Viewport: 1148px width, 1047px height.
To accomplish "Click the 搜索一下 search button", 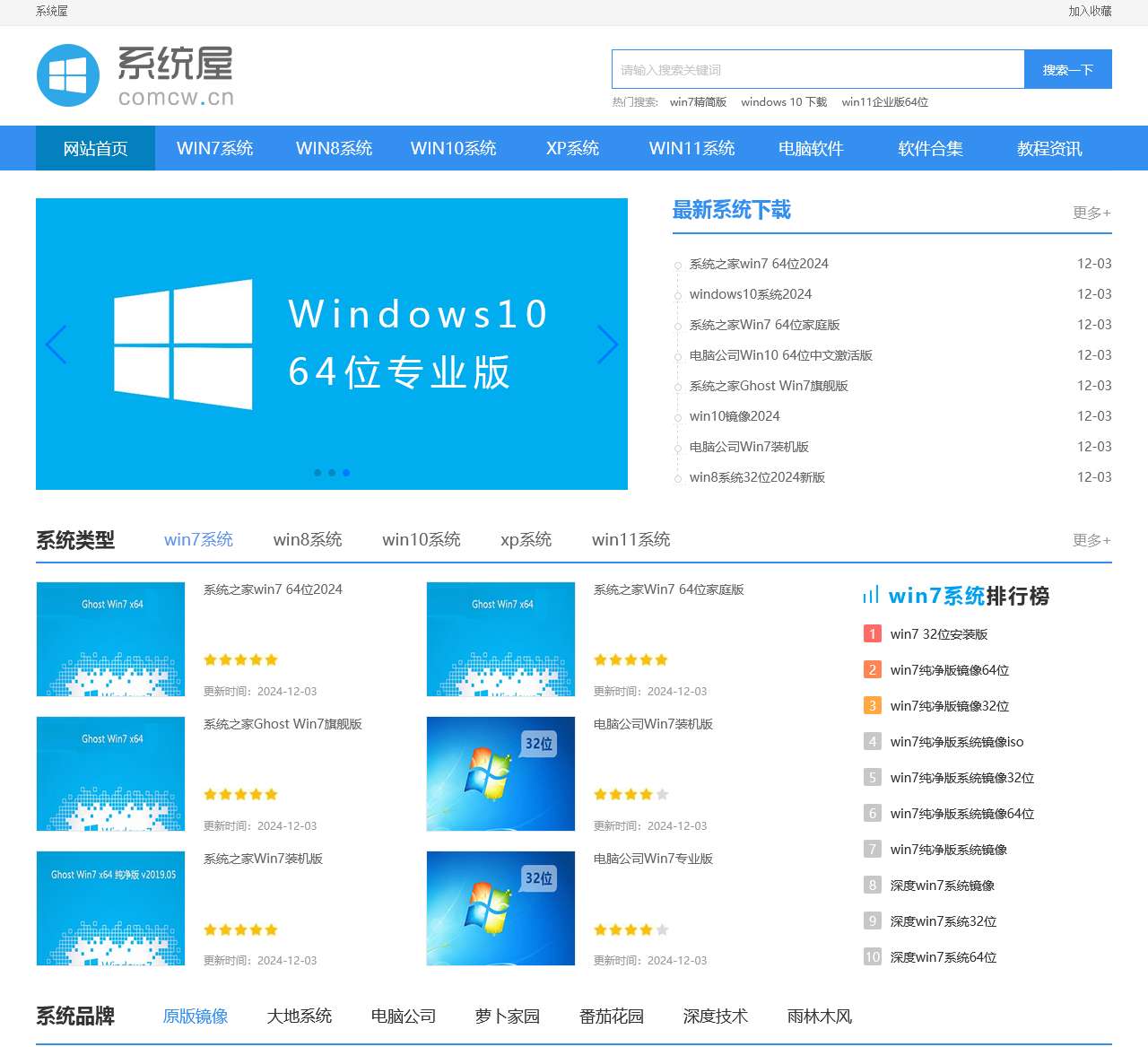I will click(1068, 69).
